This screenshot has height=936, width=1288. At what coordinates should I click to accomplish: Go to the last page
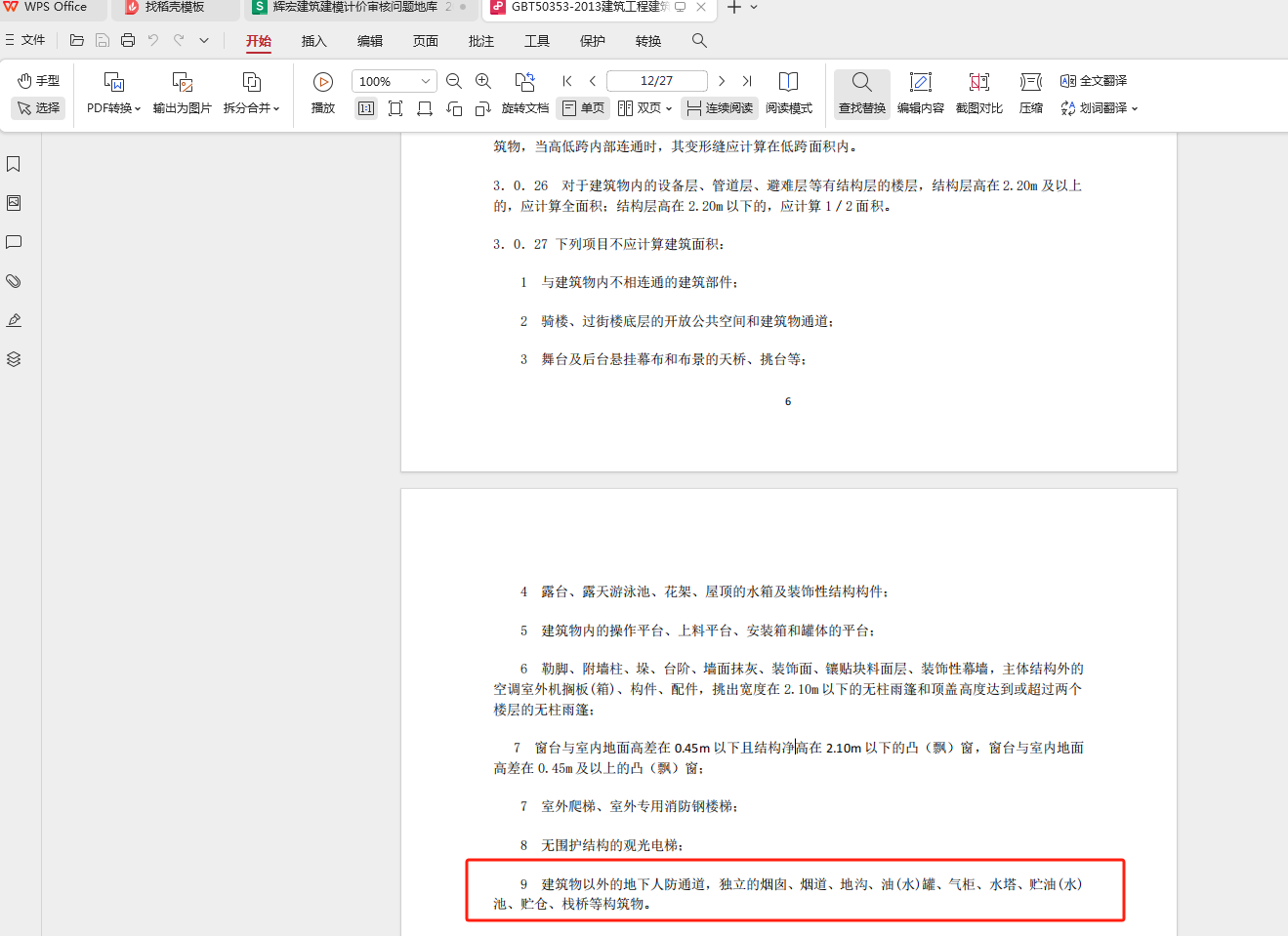click(747, 81)
